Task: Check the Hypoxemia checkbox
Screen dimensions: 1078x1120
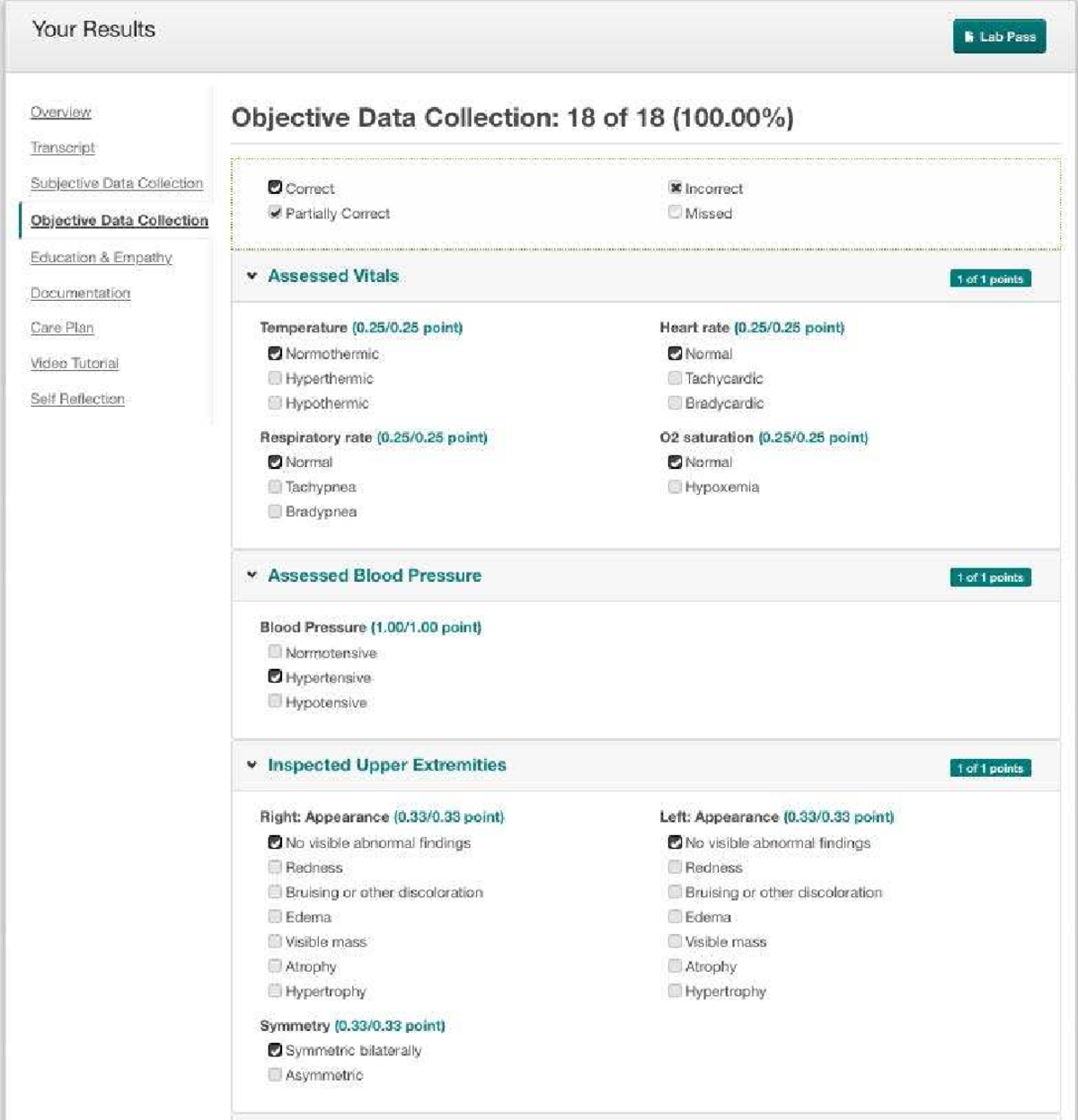Action: point(676,487)
